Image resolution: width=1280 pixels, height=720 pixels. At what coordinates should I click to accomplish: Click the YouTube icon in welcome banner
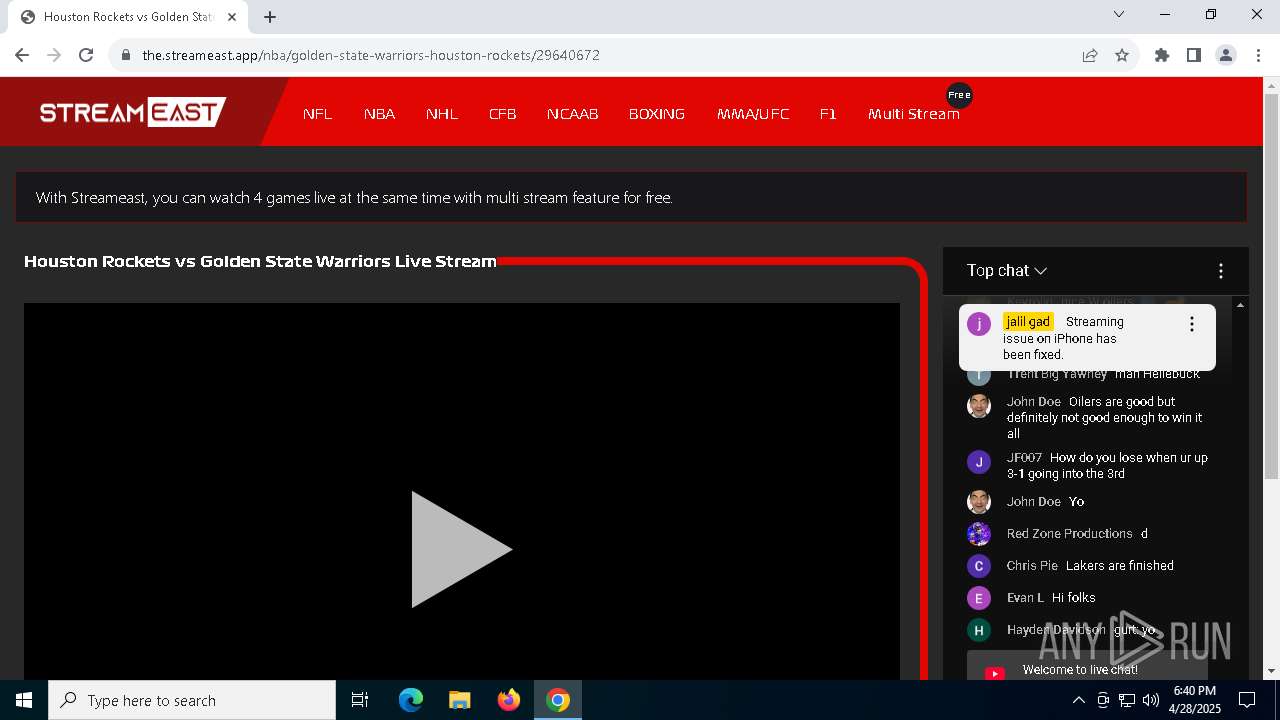point(995,673)
